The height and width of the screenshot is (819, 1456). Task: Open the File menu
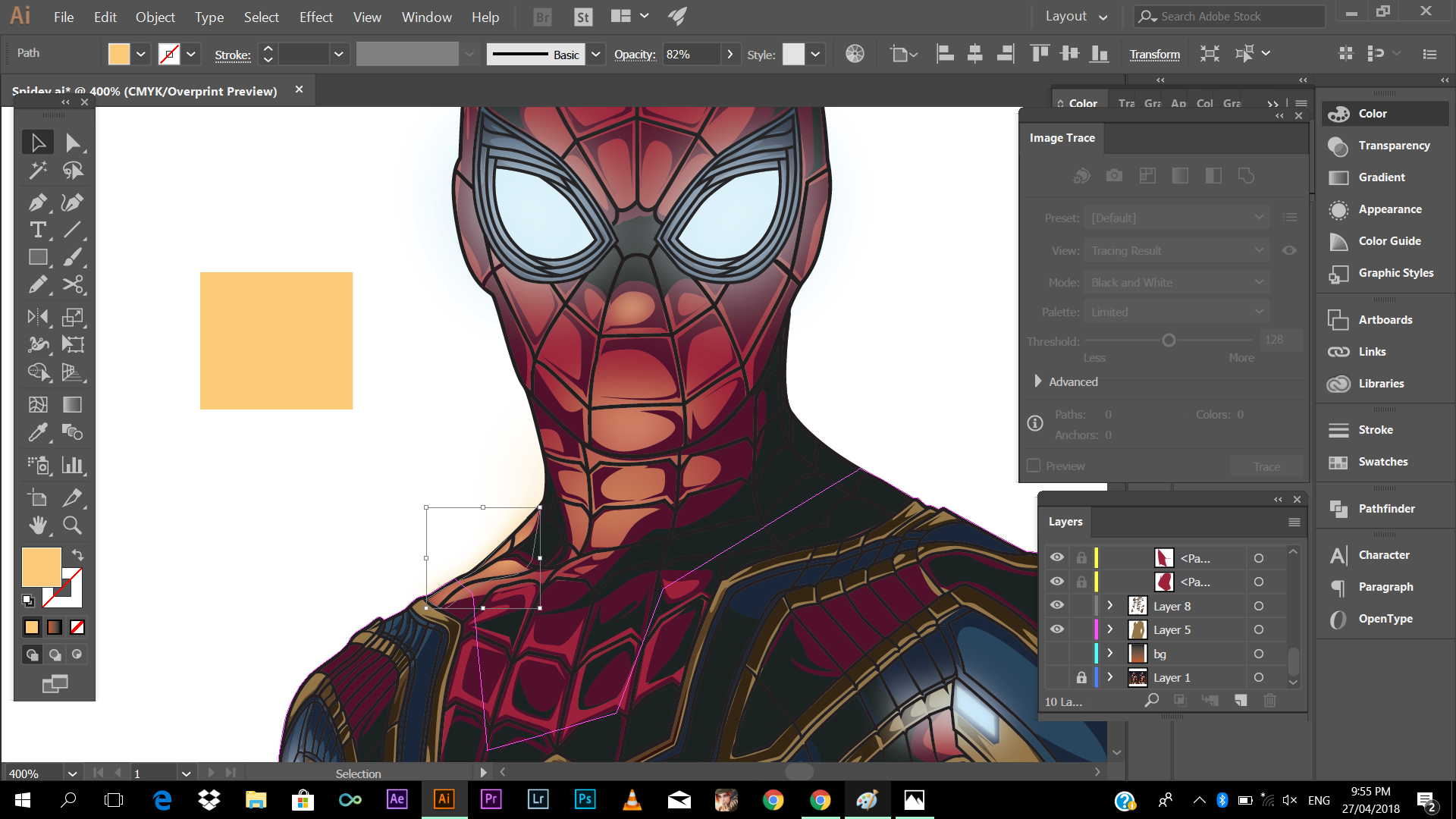click(64, 17)
